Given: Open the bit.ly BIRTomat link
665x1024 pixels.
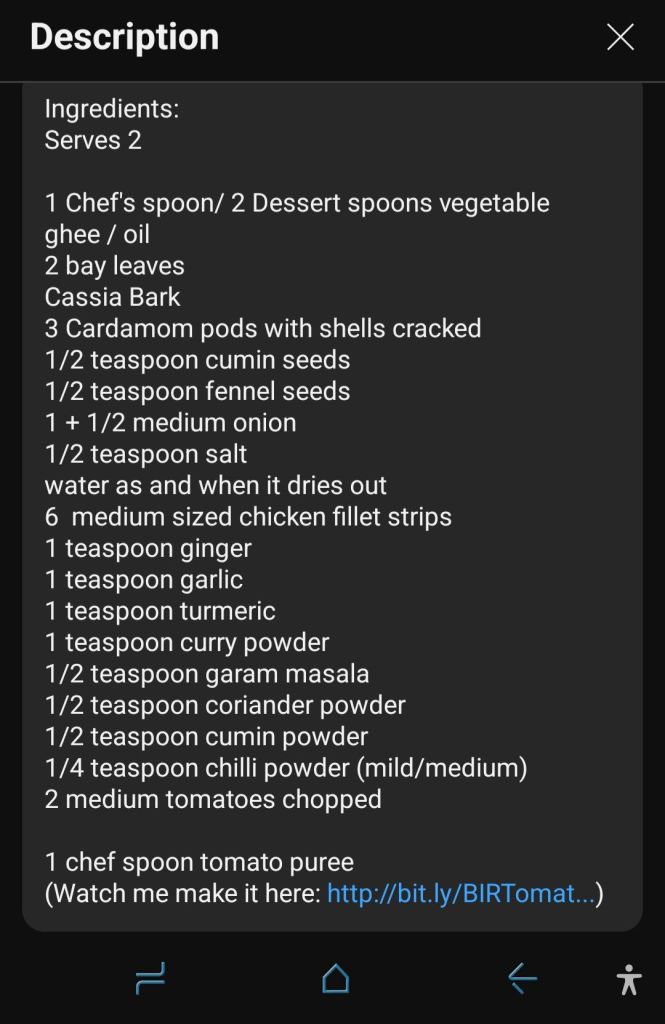Looking at the screenshot, I should (461, 893).
